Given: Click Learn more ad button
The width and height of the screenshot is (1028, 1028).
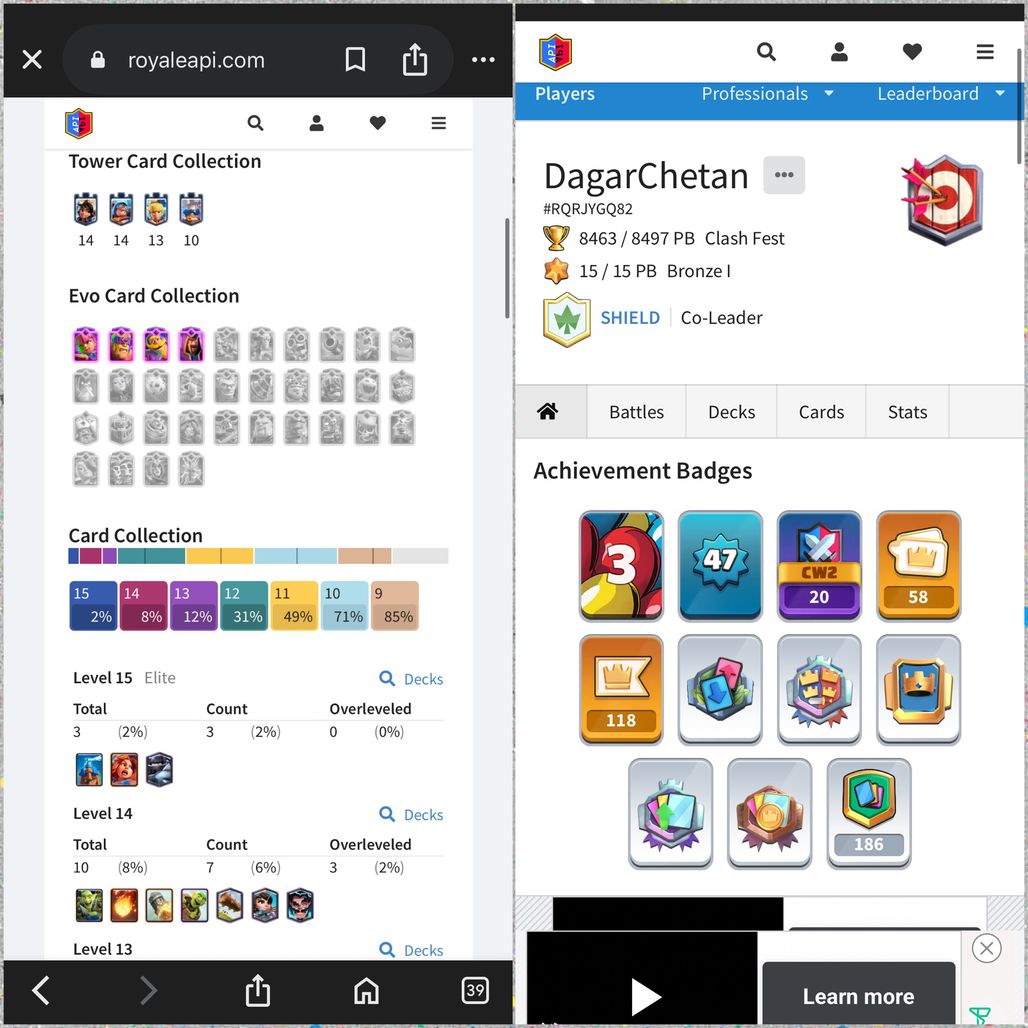Looking at the screenshot, I should point(858,995).
